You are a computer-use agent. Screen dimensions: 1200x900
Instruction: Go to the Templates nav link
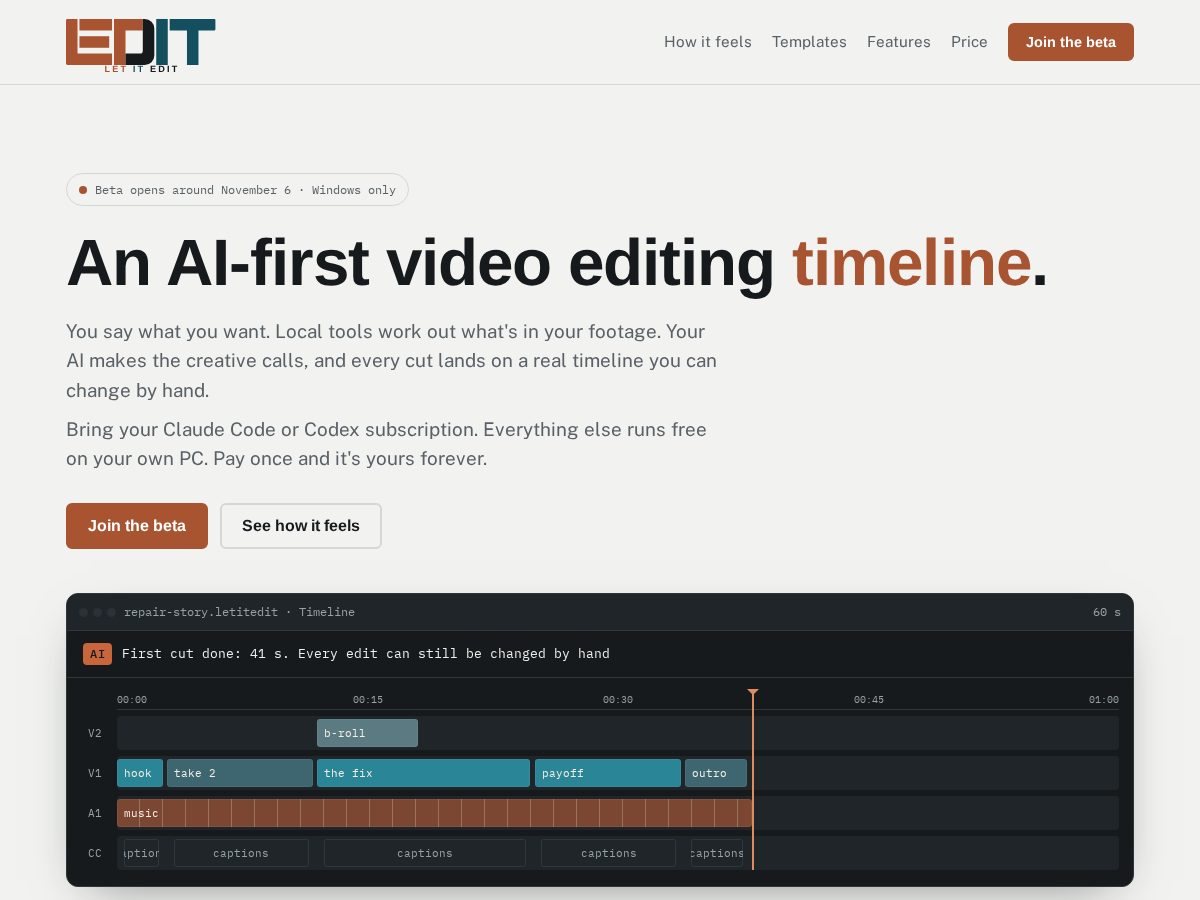(809, 42)
